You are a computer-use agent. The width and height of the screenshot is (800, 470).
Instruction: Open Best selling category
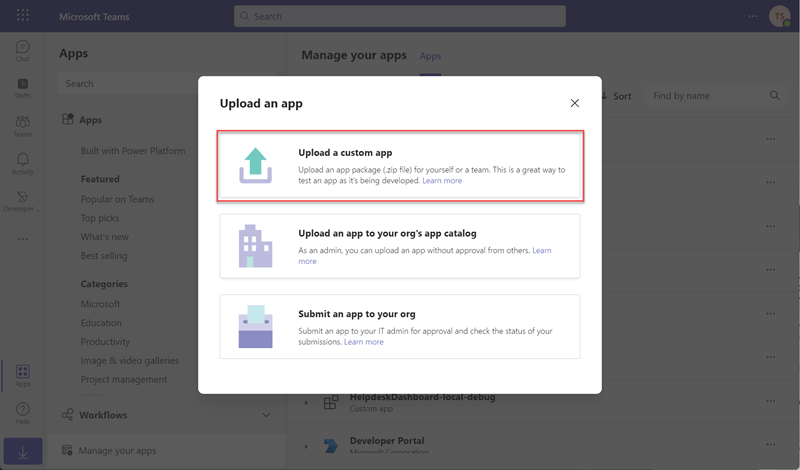pyautogui.click(x=104, y=256)
